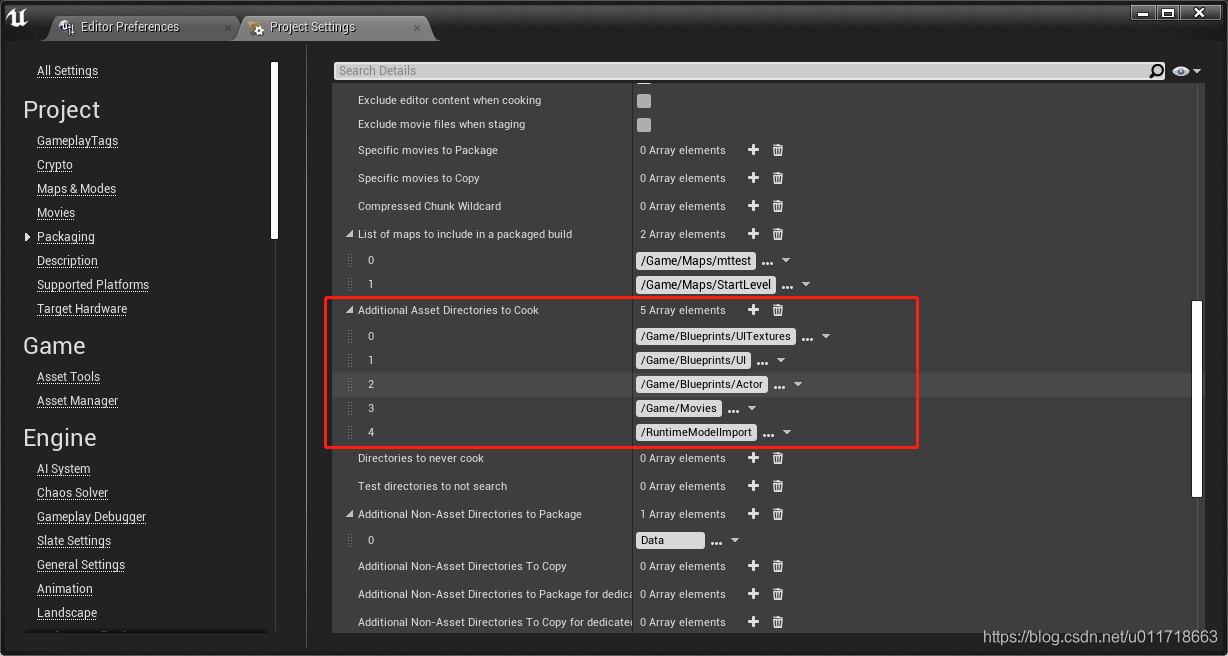
Task: Browse directory for the Data entry
Action: (x=716, y=542)
